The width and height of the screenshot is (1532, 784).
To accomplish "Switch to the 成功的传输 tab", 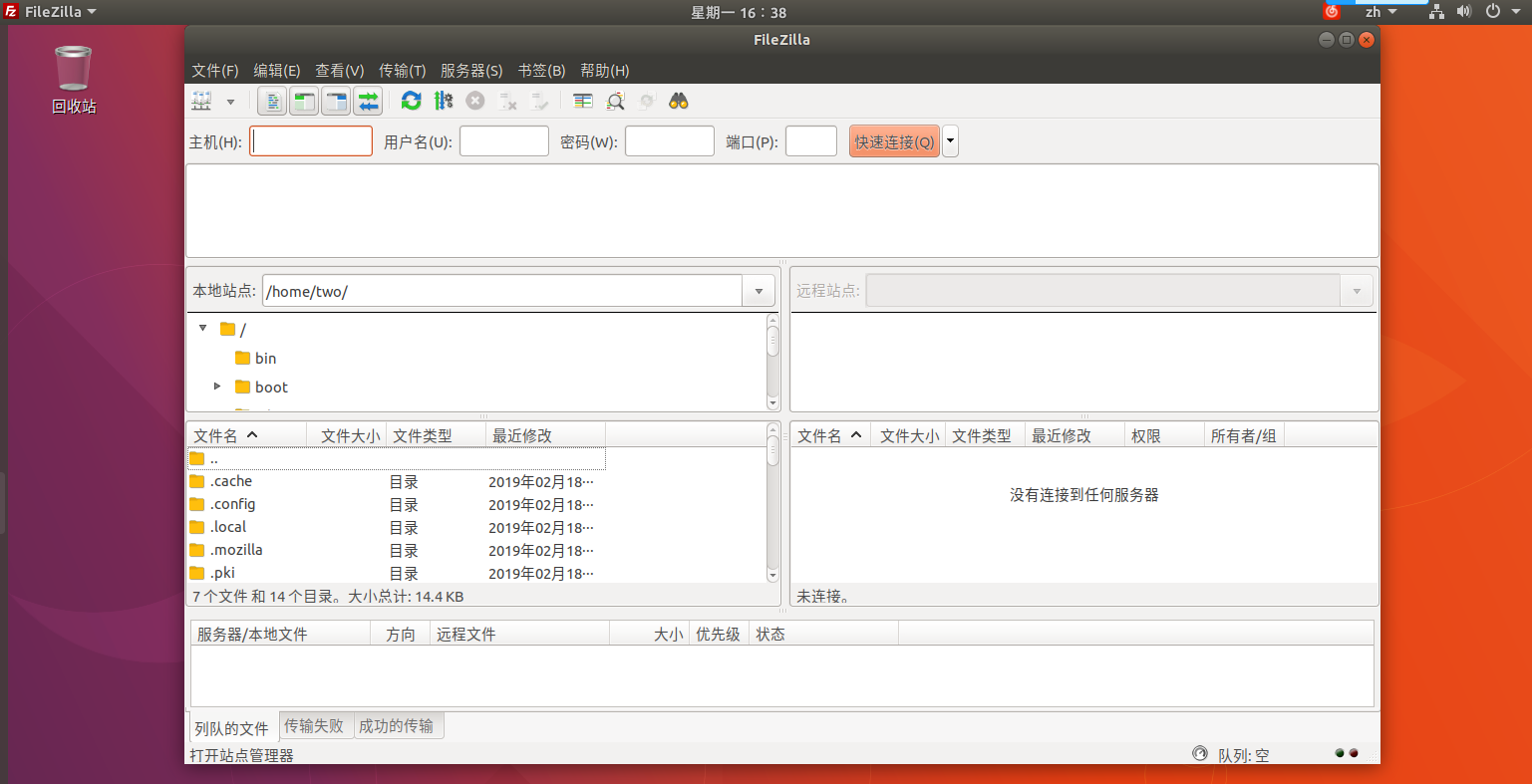I will (x=399, y=725).
